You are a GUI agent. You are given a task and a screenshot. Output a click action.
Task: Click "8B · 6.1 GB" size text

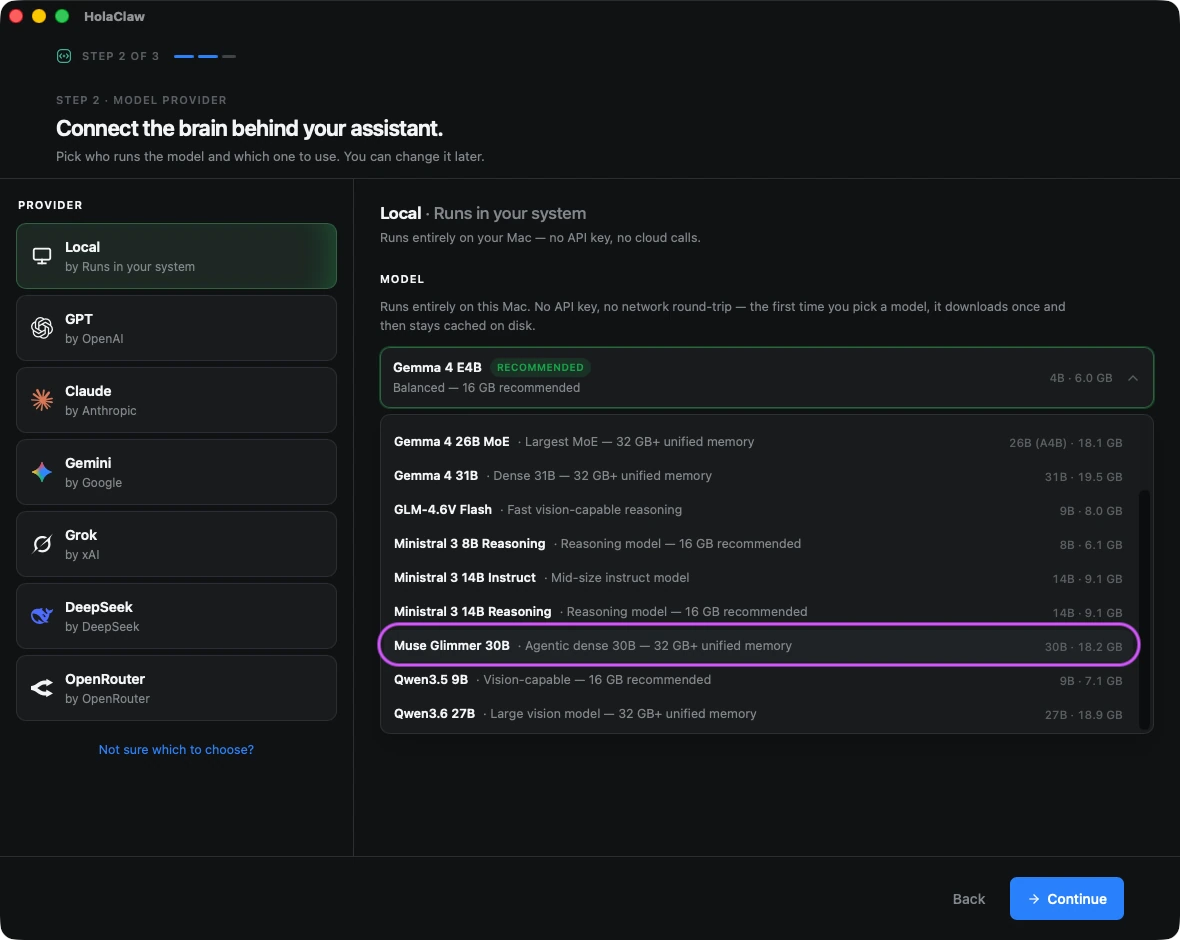click(1090, 544)
